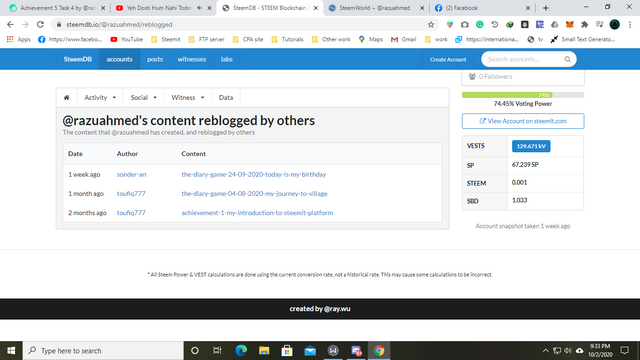Open the birthday diary game post link
Screen dimensions: 640x360
[253, 174]
